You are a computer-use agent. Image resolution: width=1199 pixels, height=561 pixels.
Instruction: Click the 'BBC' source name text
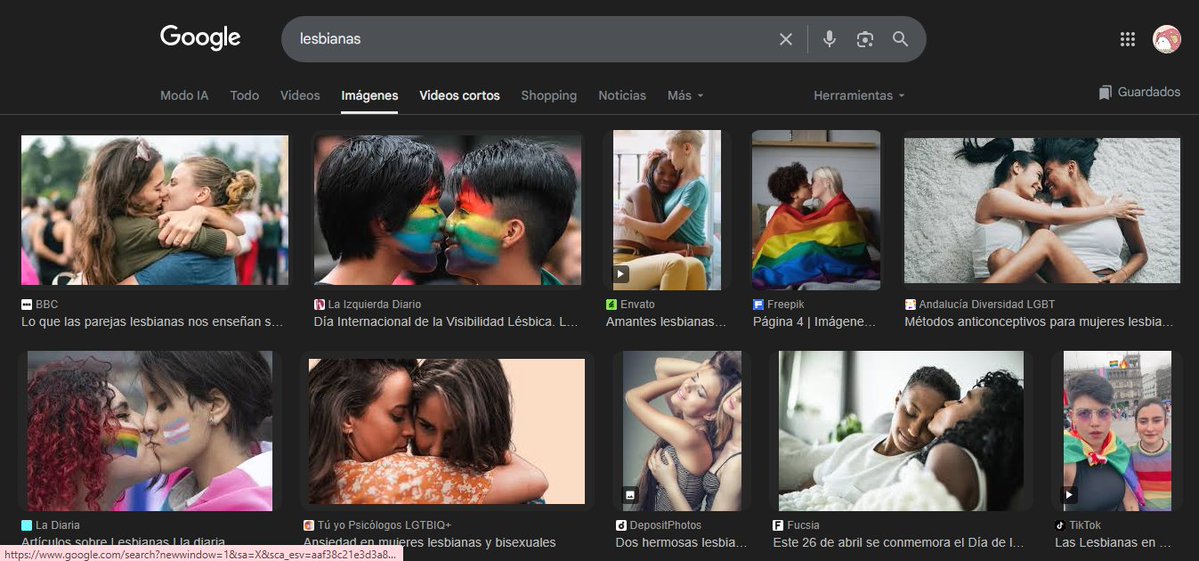click(47, 304)
